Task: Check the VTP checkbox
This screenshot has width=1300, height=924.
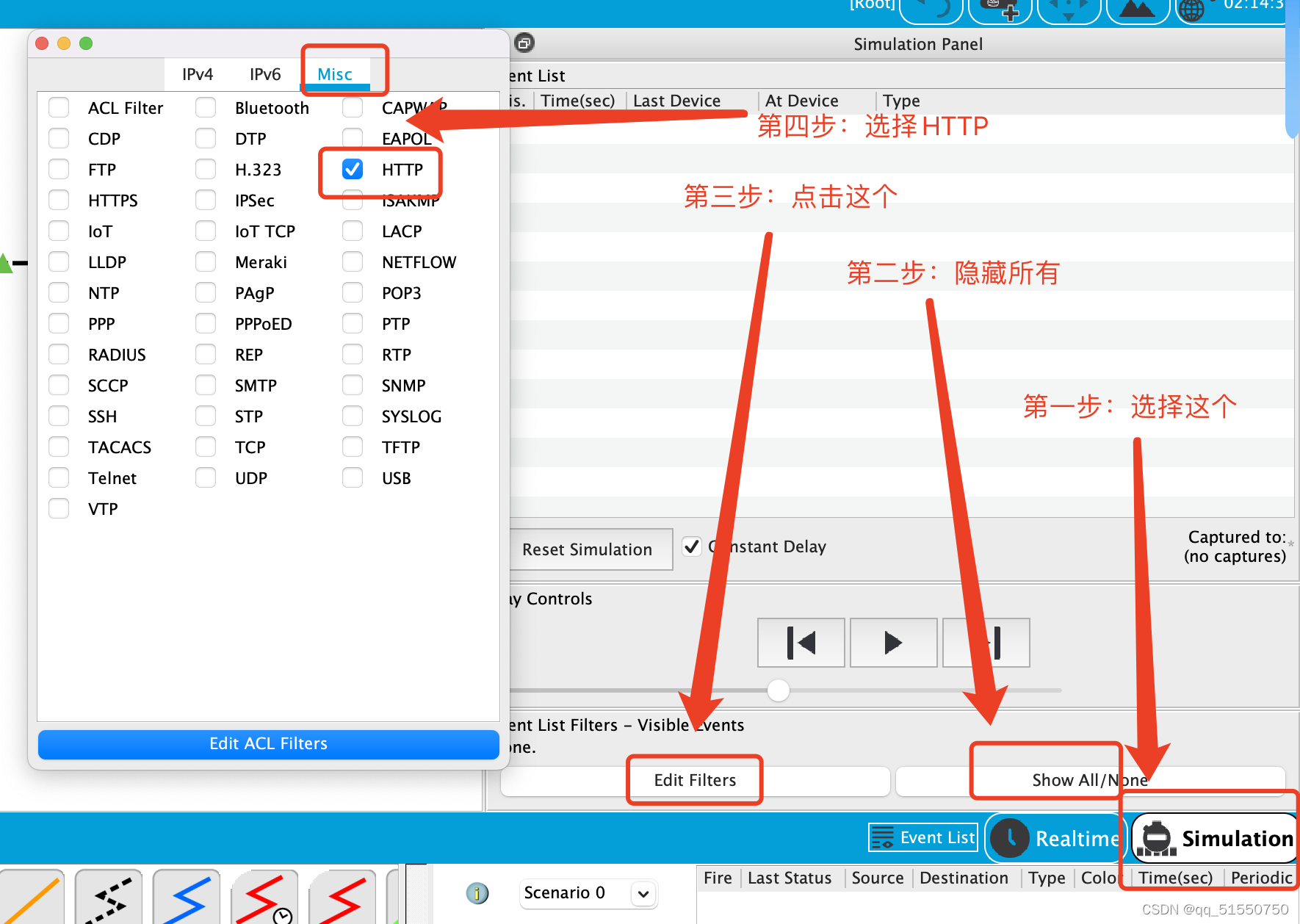Action: 59,508
